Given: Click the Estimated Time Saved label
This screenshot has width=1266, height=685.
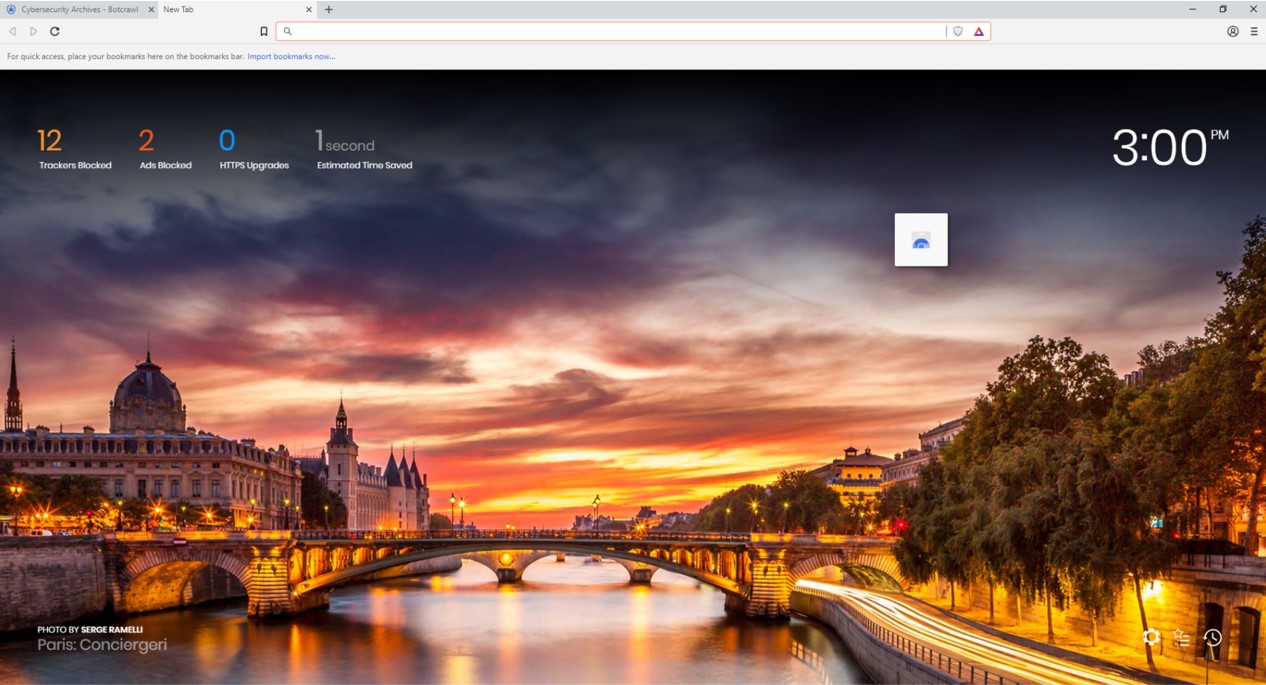Looking at the screenshot, I should coord(365,165).
